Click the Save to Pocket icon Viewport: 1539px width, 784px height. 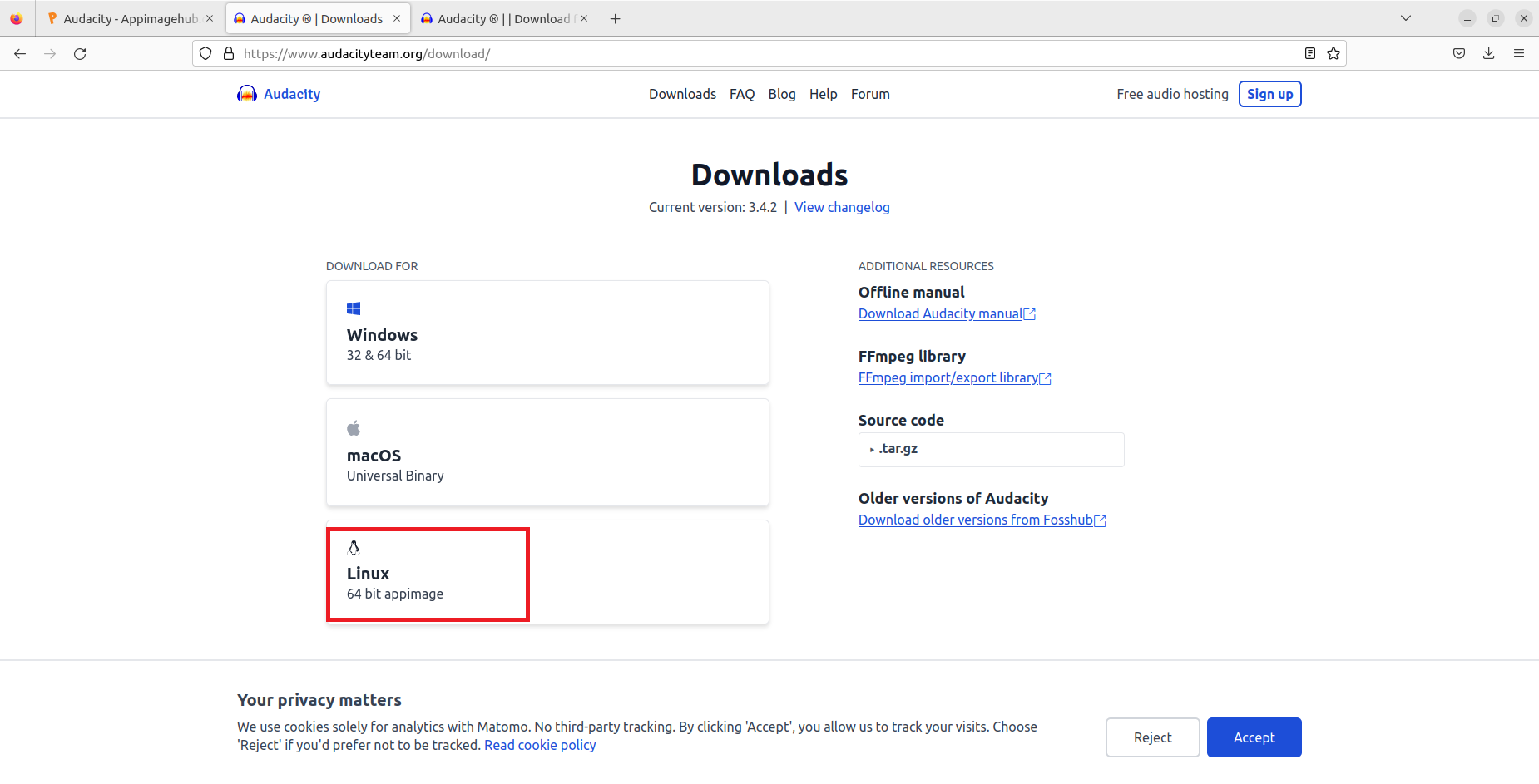click(x=1458, y=54)
